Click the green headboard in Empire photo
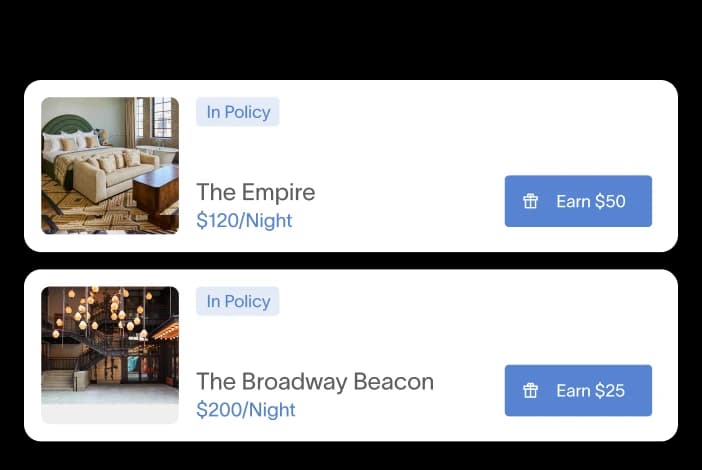Screen dimensions: 702x470 tap(68, 125)
